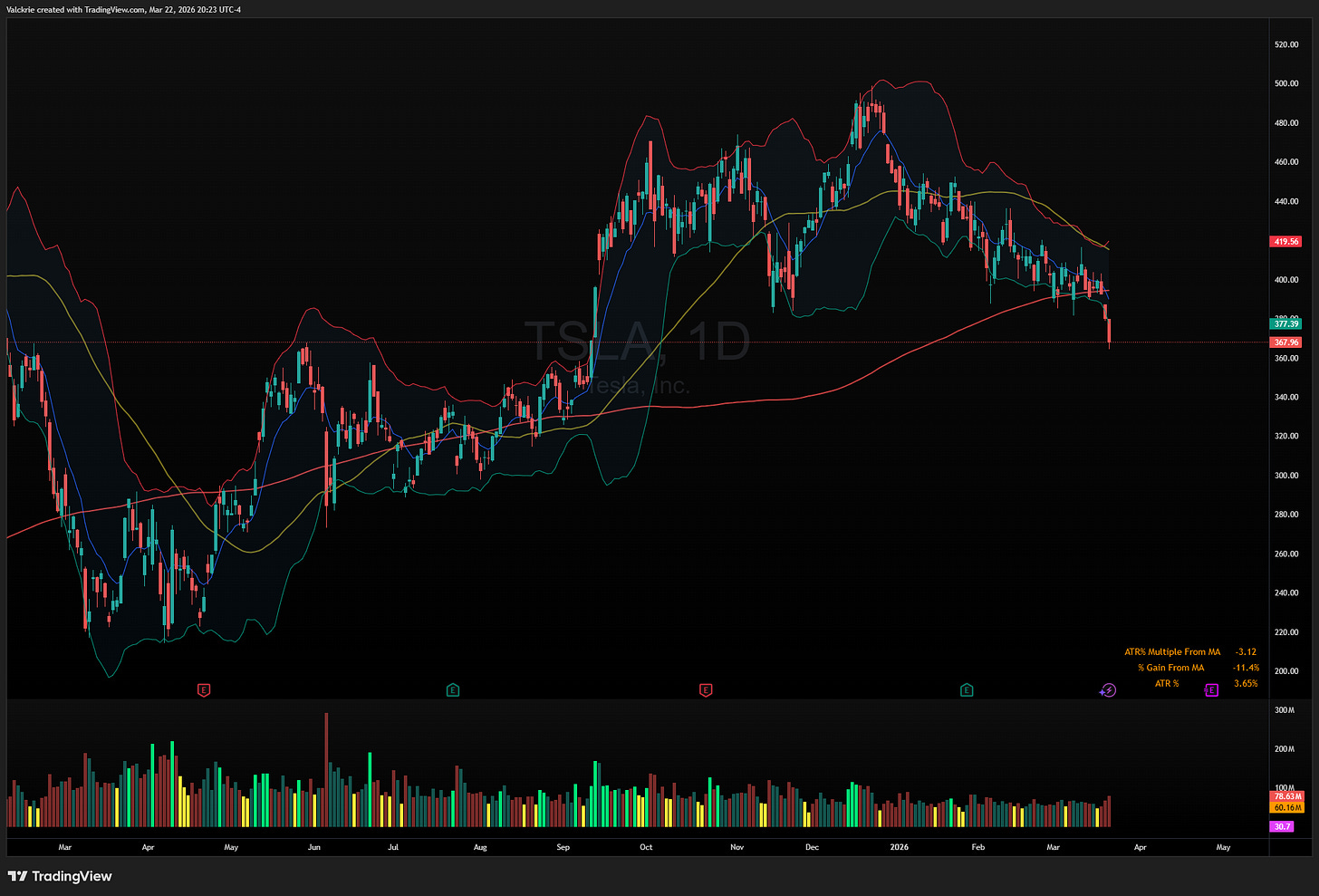The height and width of the screenshot is (896, 1319).
Task: Click the Sep label on time axis
Action: [563, 848]
